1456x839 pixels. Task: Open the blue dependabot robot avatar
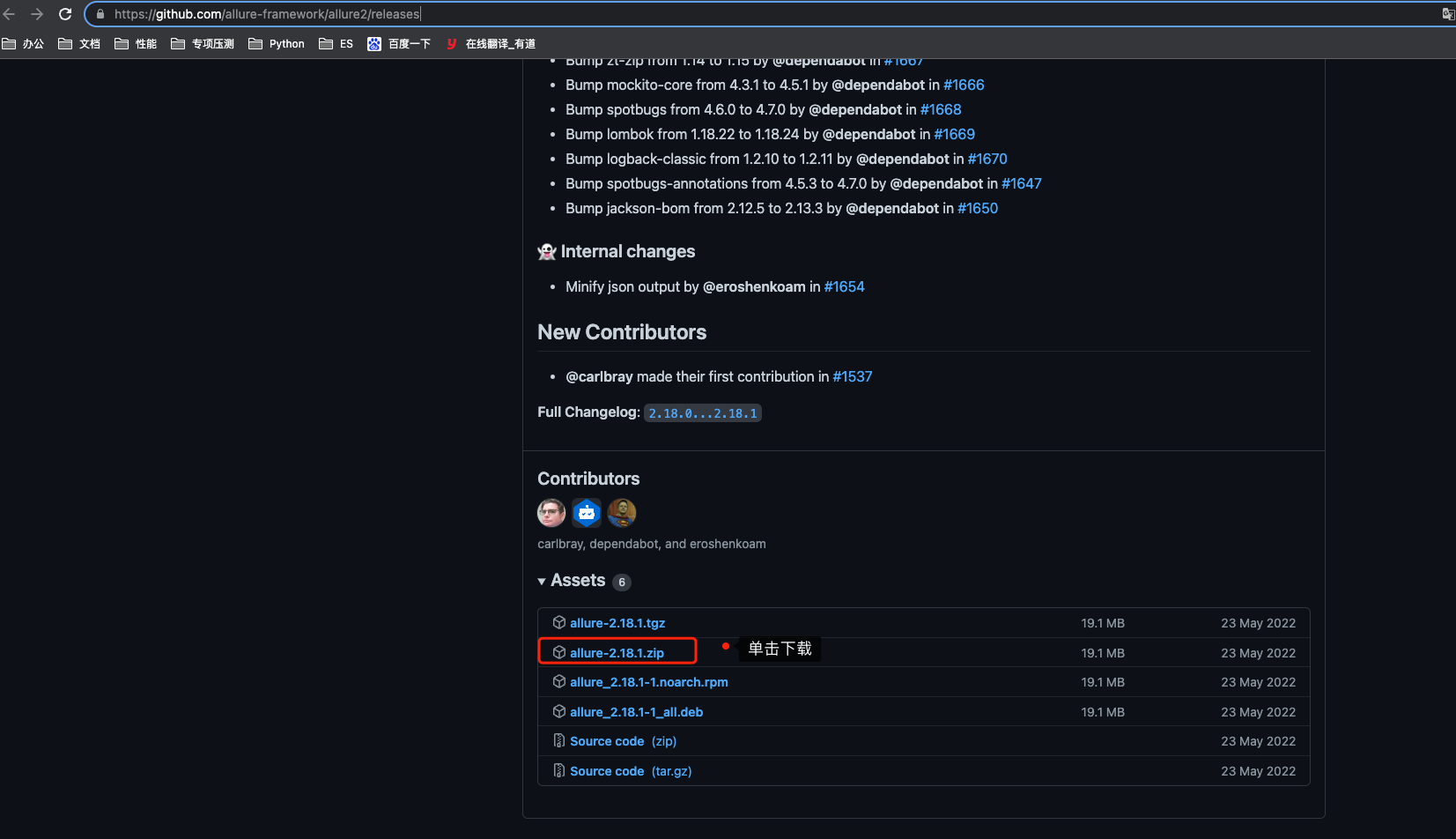click(x=587, y=513)
